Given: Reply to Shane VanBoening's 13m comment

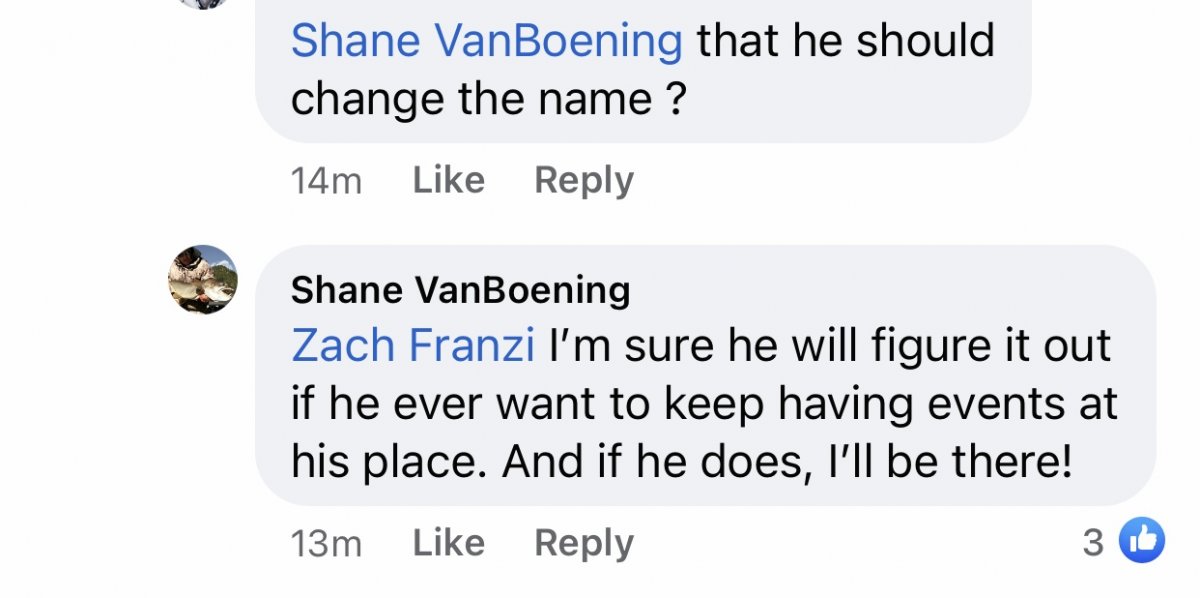Looking at the screenshot, I should pyautogui.click(x=584, y=543).
